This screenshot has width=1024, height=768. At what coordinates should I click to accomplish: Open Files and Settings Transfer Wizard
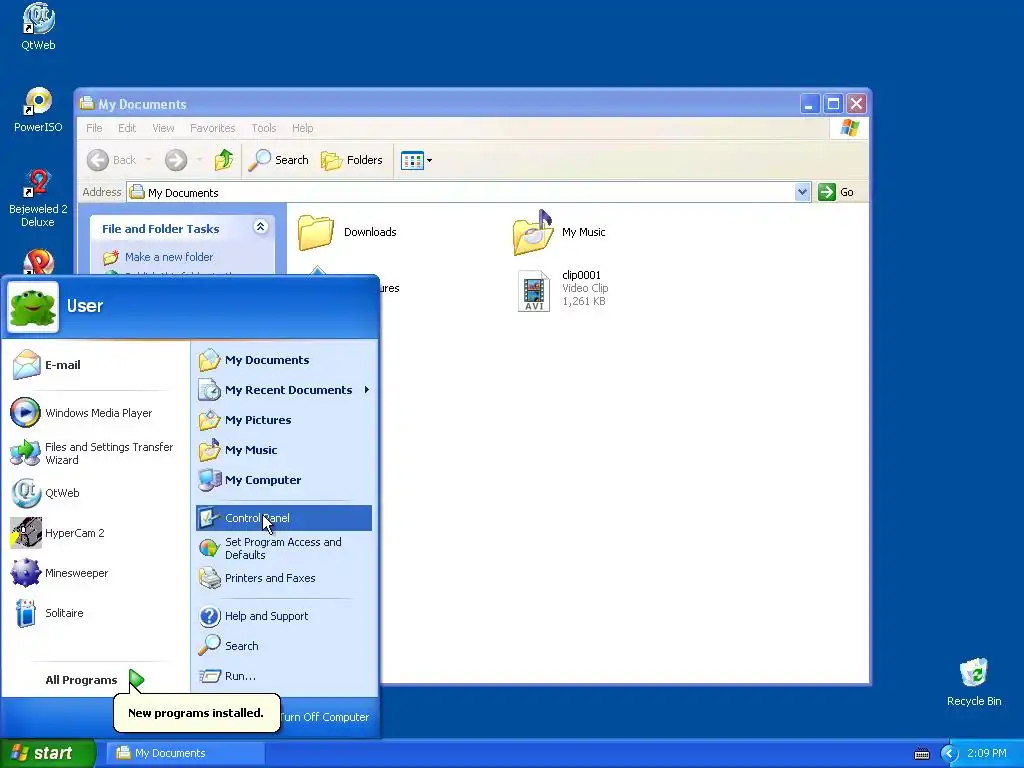93,453
